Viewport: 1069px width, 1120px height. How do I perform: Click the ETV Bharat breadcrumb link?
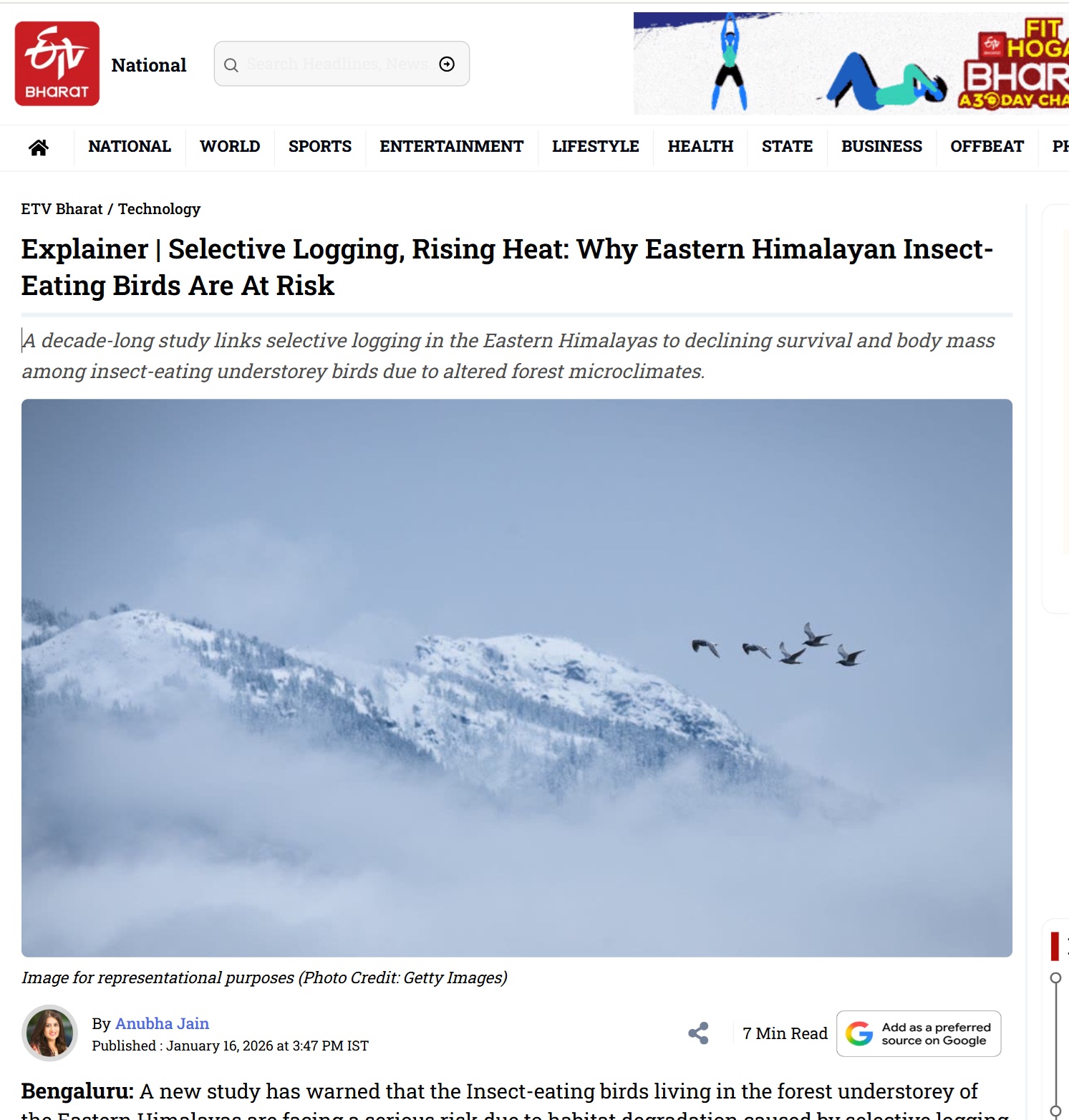pyautogui.click(x=62, y=209)
